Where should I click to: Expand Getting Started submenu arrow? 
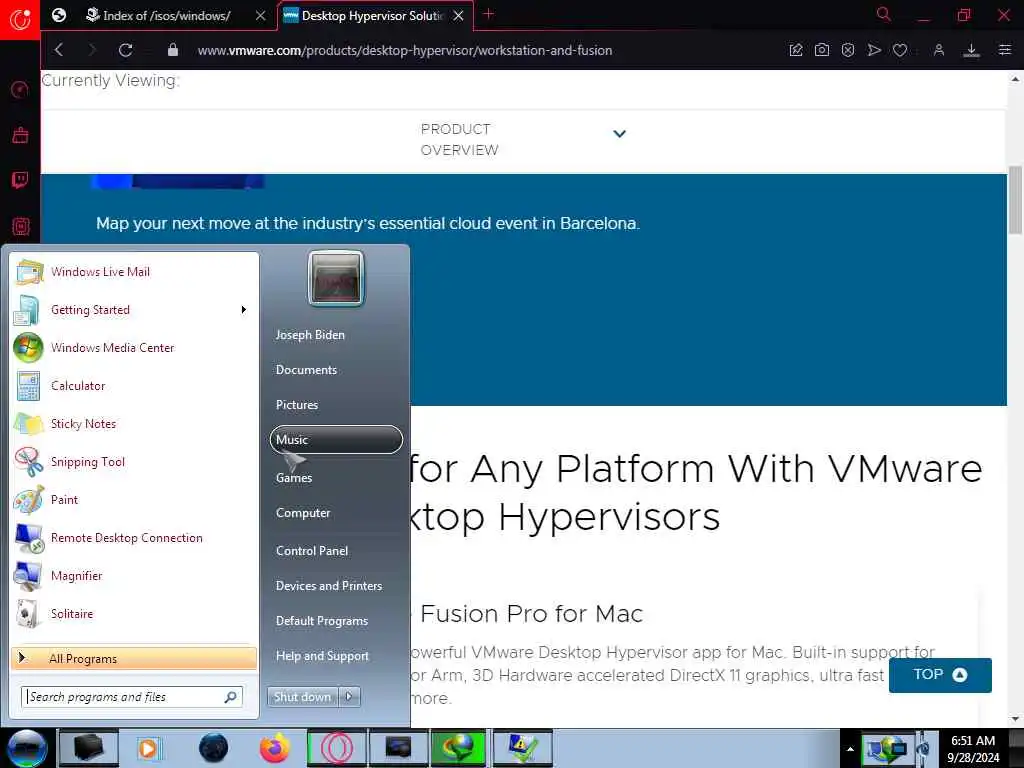(x=244, y=310)
